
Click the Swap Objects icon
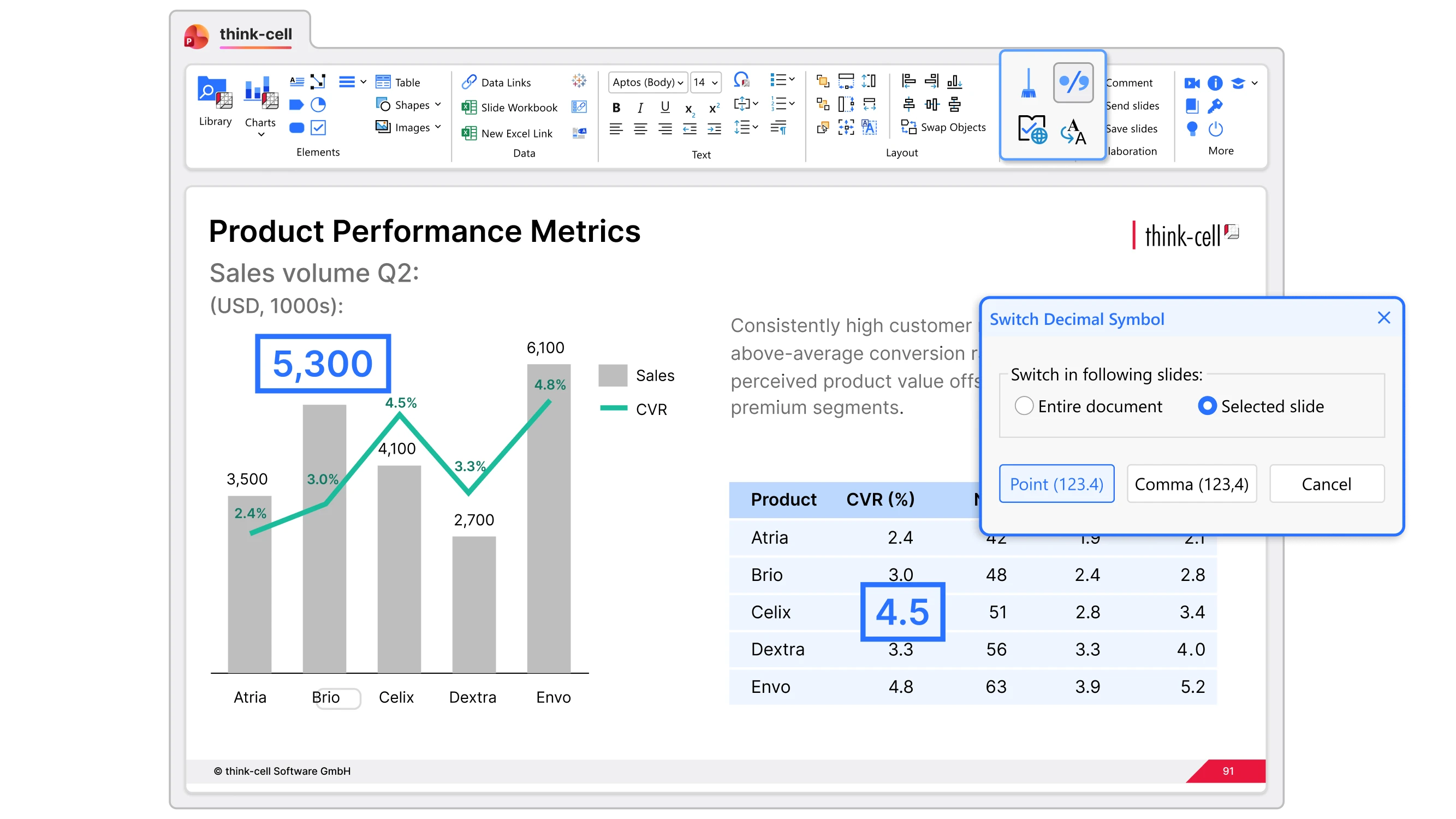(908, 127)
